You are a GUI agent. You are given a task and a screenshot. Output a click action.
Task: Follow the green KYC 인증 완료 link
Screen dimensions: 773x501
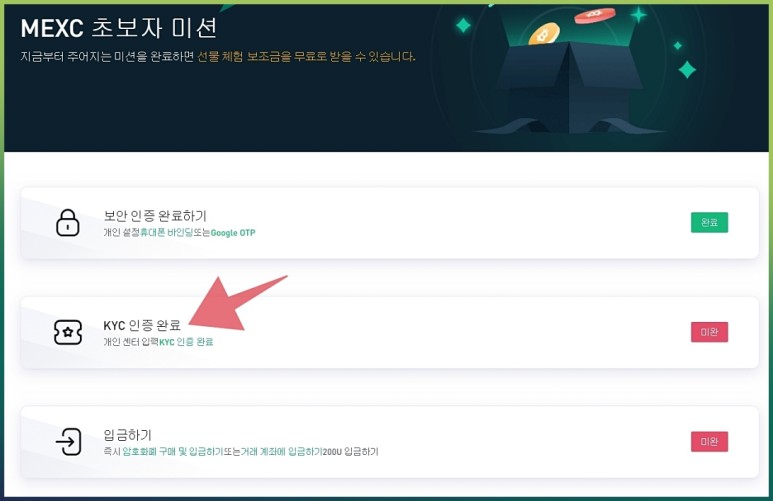point(186,342)
